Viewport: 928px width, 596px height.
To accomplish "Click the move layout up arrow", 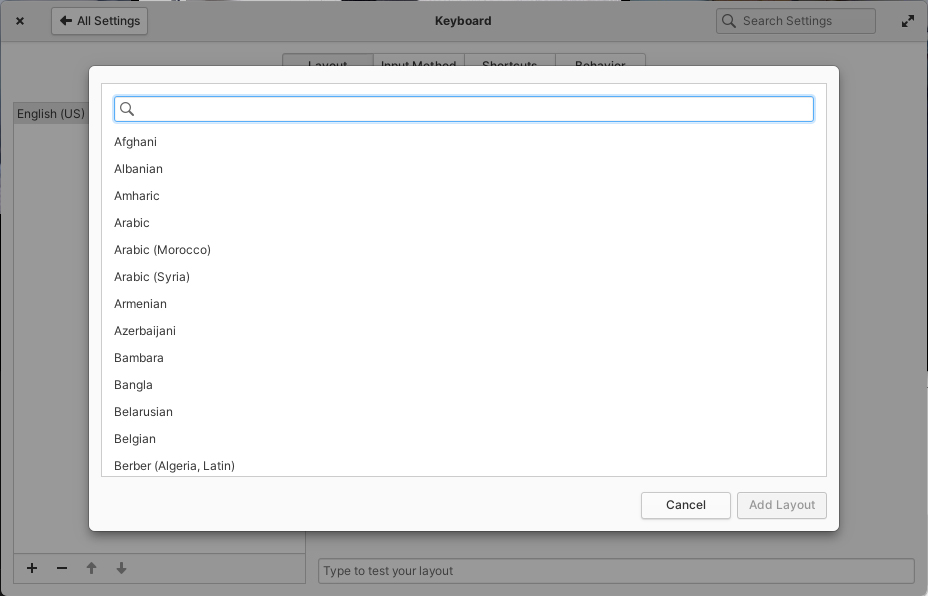I will 91,568.
